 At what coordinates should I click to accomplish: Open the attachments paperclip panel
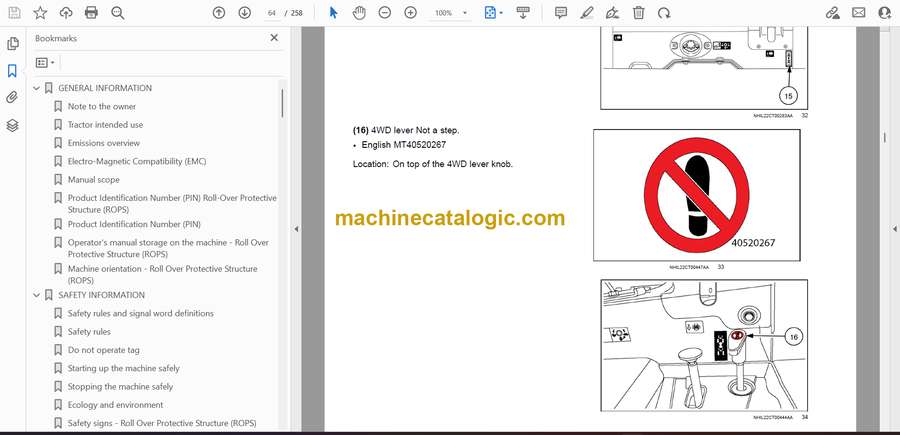pyautogui.click(x=13, y=98)
